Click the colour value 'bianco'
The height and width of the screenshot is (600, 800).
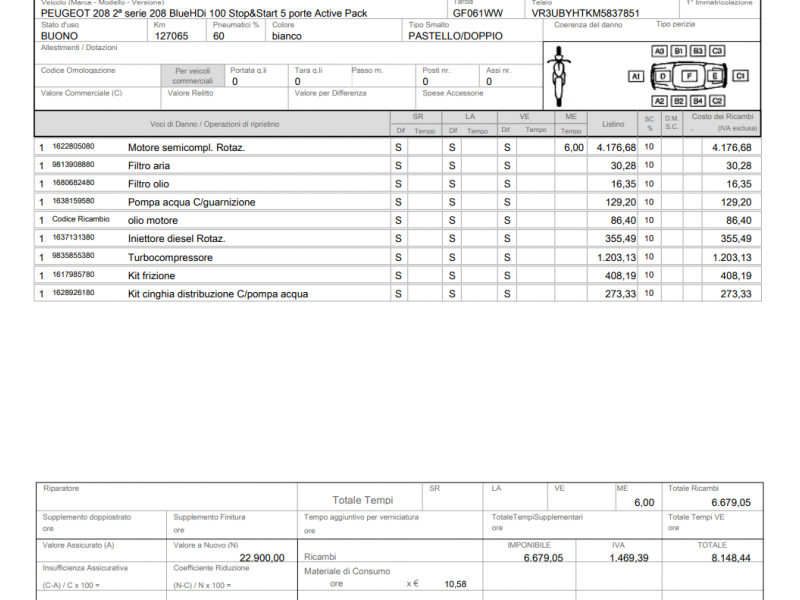[x=287, y=36]
